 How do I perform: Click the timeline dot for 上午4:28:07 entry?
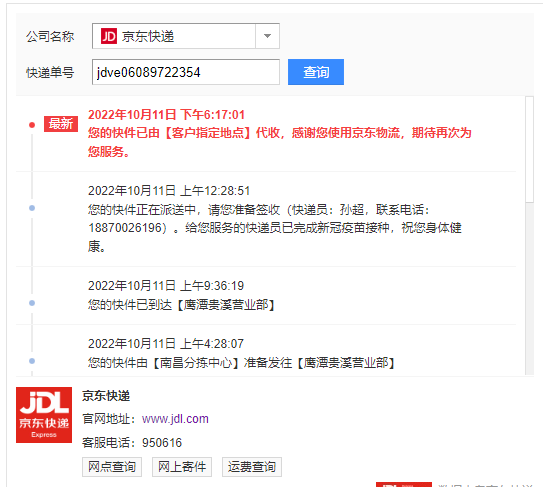(x=32, y=361)
